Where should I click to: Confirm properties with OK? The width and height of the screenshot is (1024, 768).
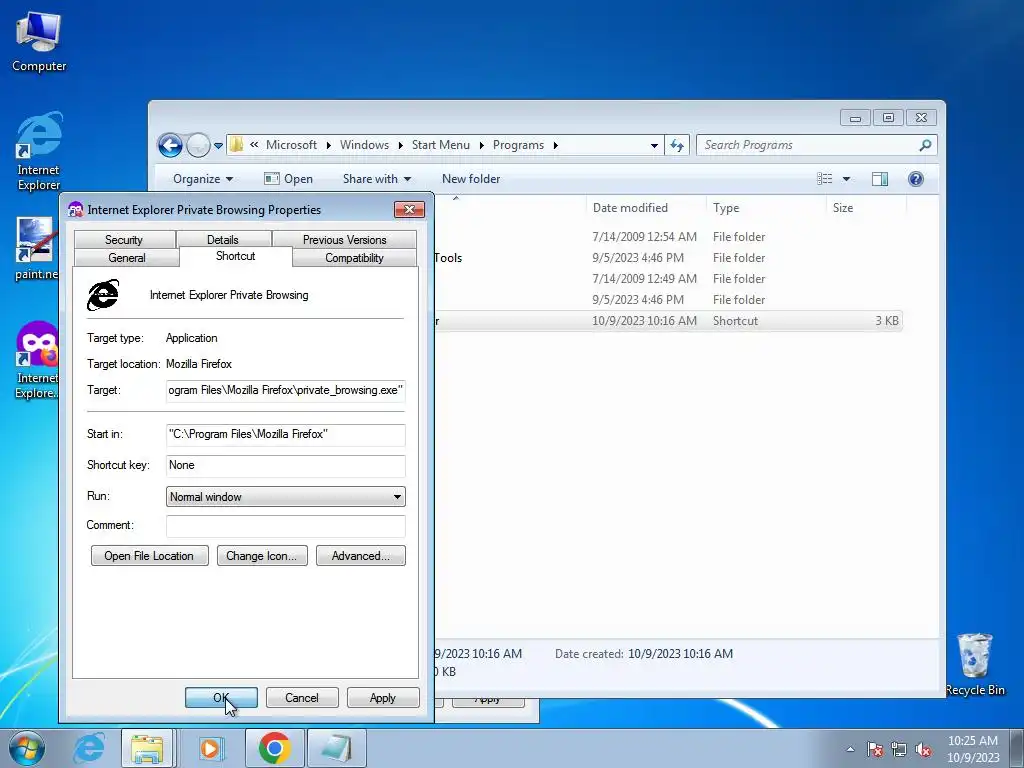221,697
